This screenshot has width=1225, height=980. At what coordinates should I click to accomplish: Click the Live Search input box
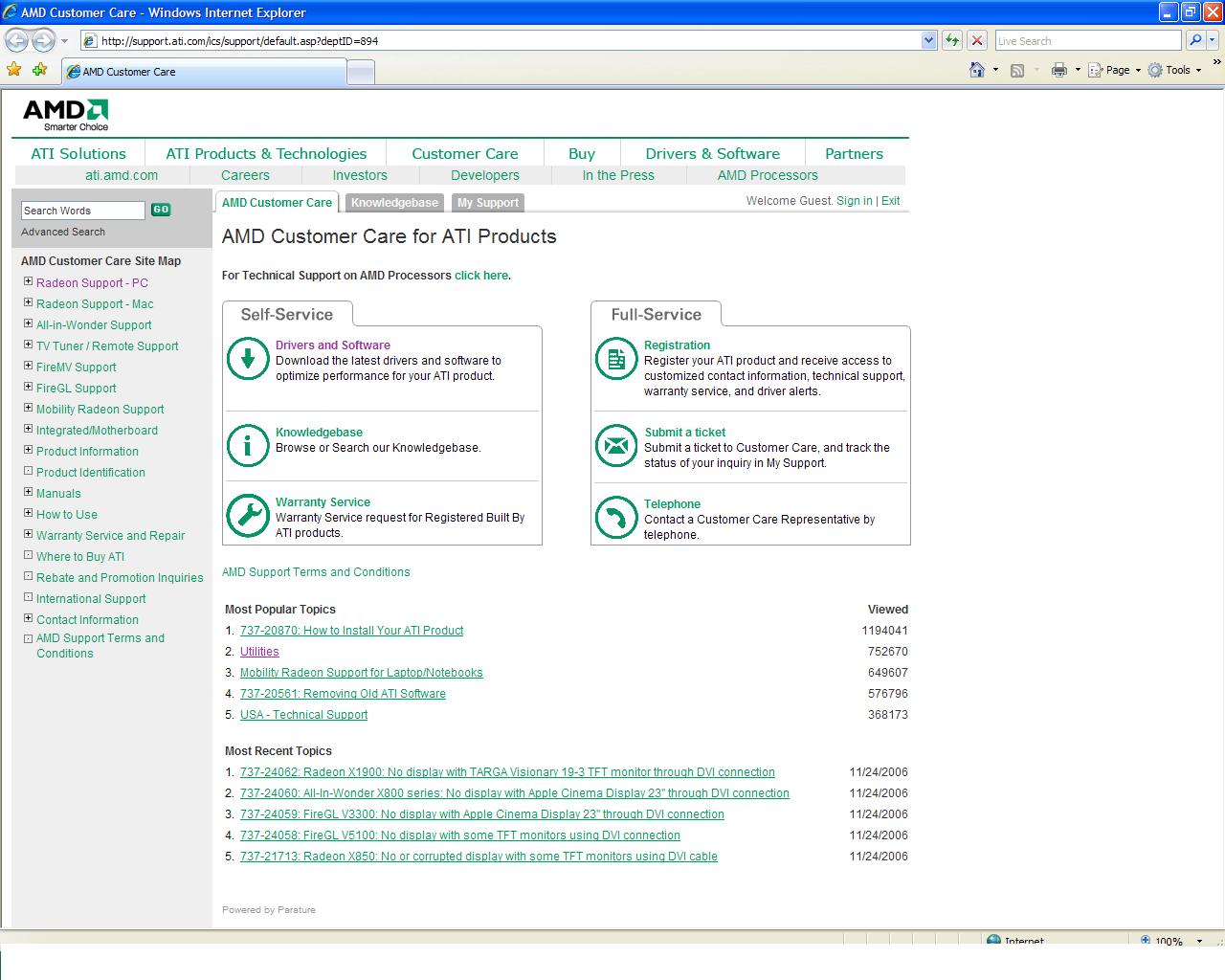(1088, 40)
